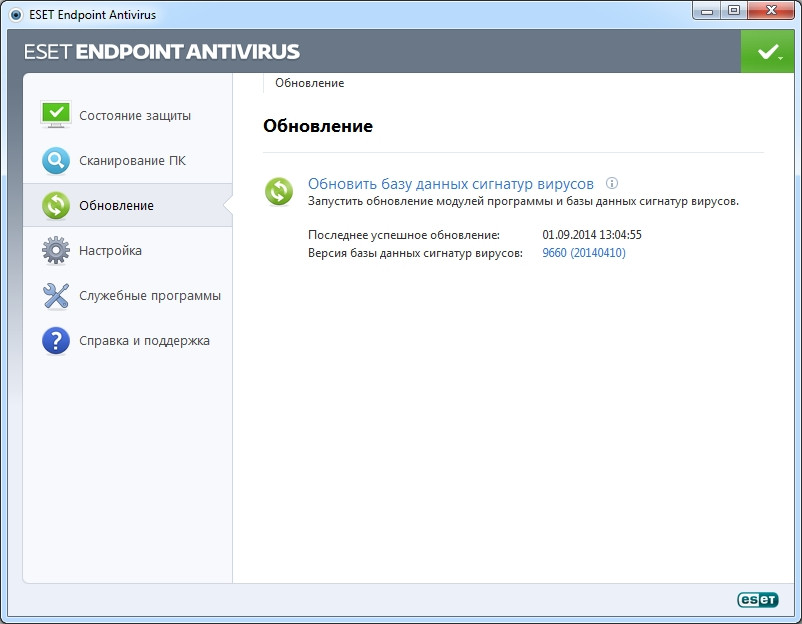Open Справка и поддержка section

(127, 341)
